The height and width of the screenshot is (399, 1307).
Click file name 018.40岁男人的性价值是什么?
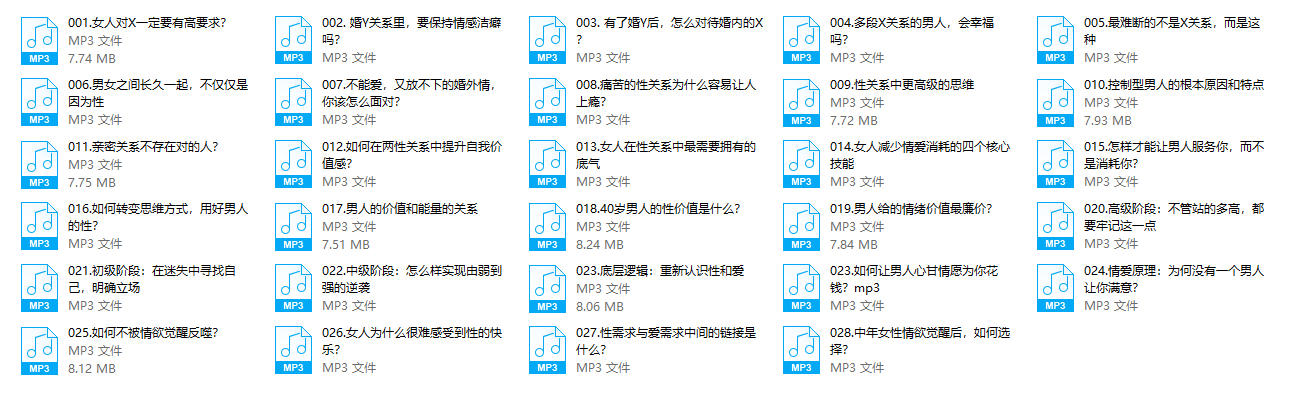658,209
